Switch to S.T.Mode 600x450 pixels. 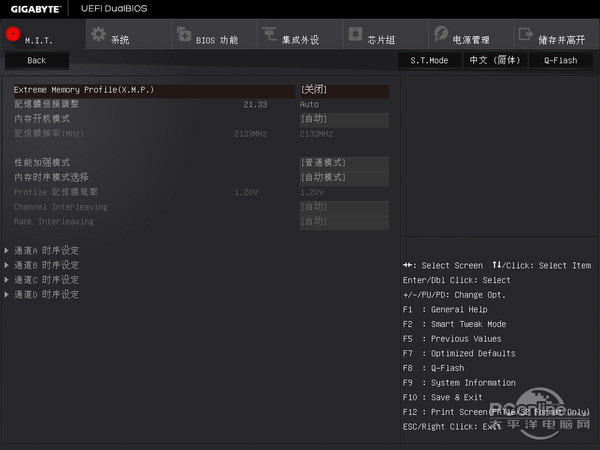(429, 60)
